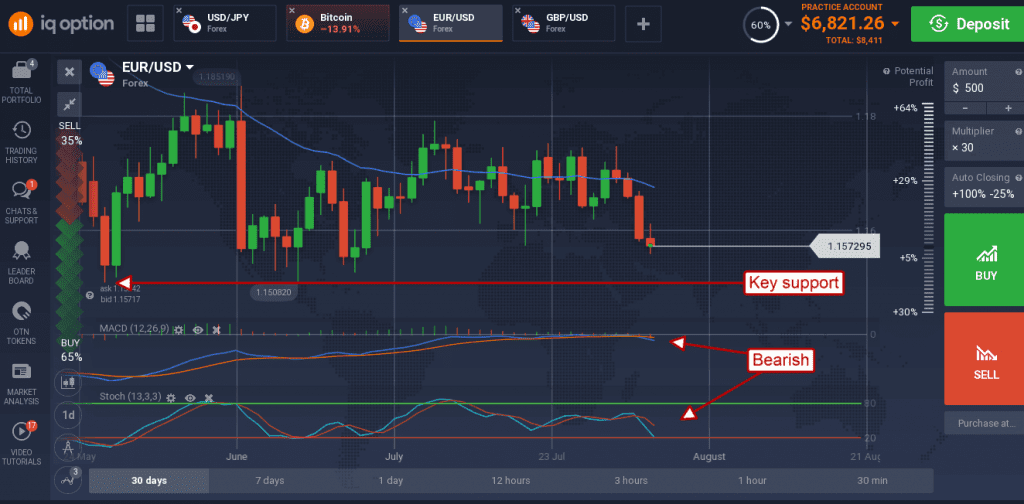Click the 60% circular progress indicator

point(760,24)
